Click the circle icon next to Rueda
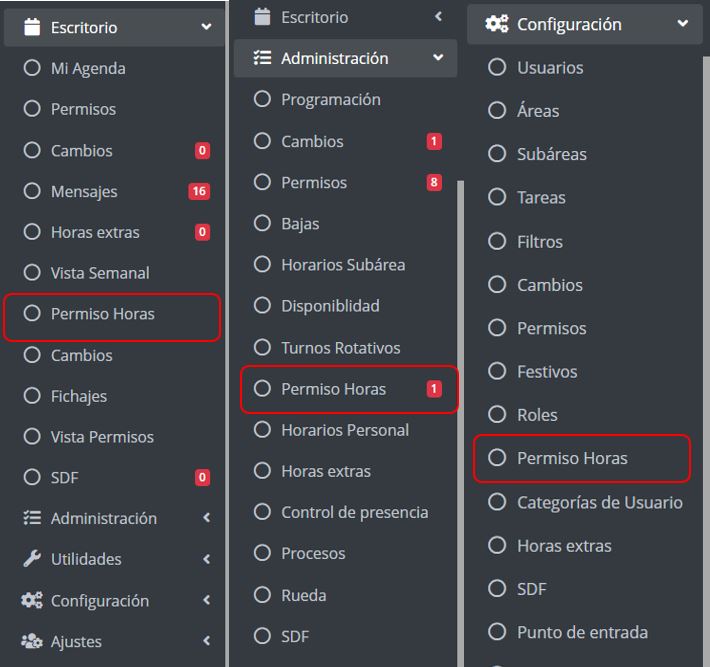The width and height of the screenshot is (710, 667). coord(263,594)
